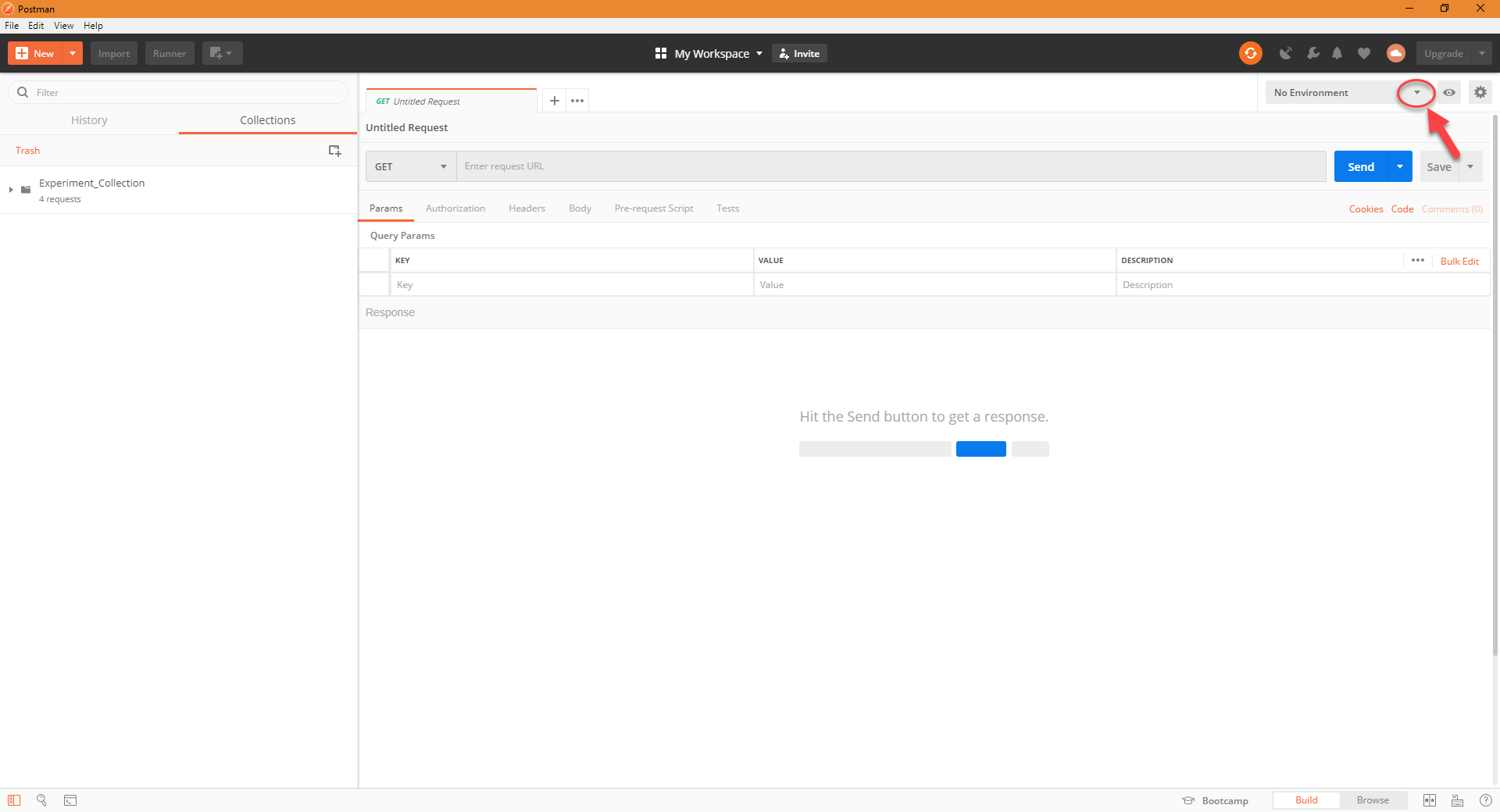The width and height of the screenshot is (1500, 812).
Task: Click the Upgrade button
Action: click(1443, 53)
